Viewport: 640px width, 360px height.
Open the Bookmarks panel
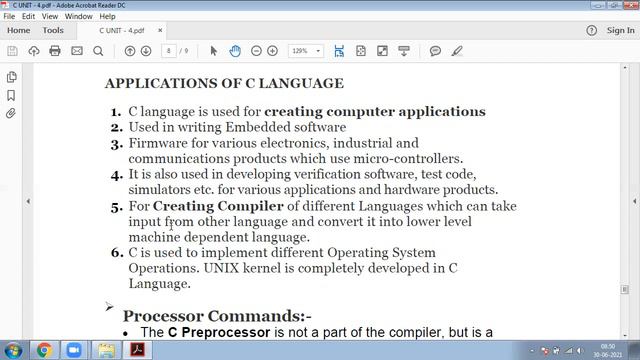pos(11,96)
